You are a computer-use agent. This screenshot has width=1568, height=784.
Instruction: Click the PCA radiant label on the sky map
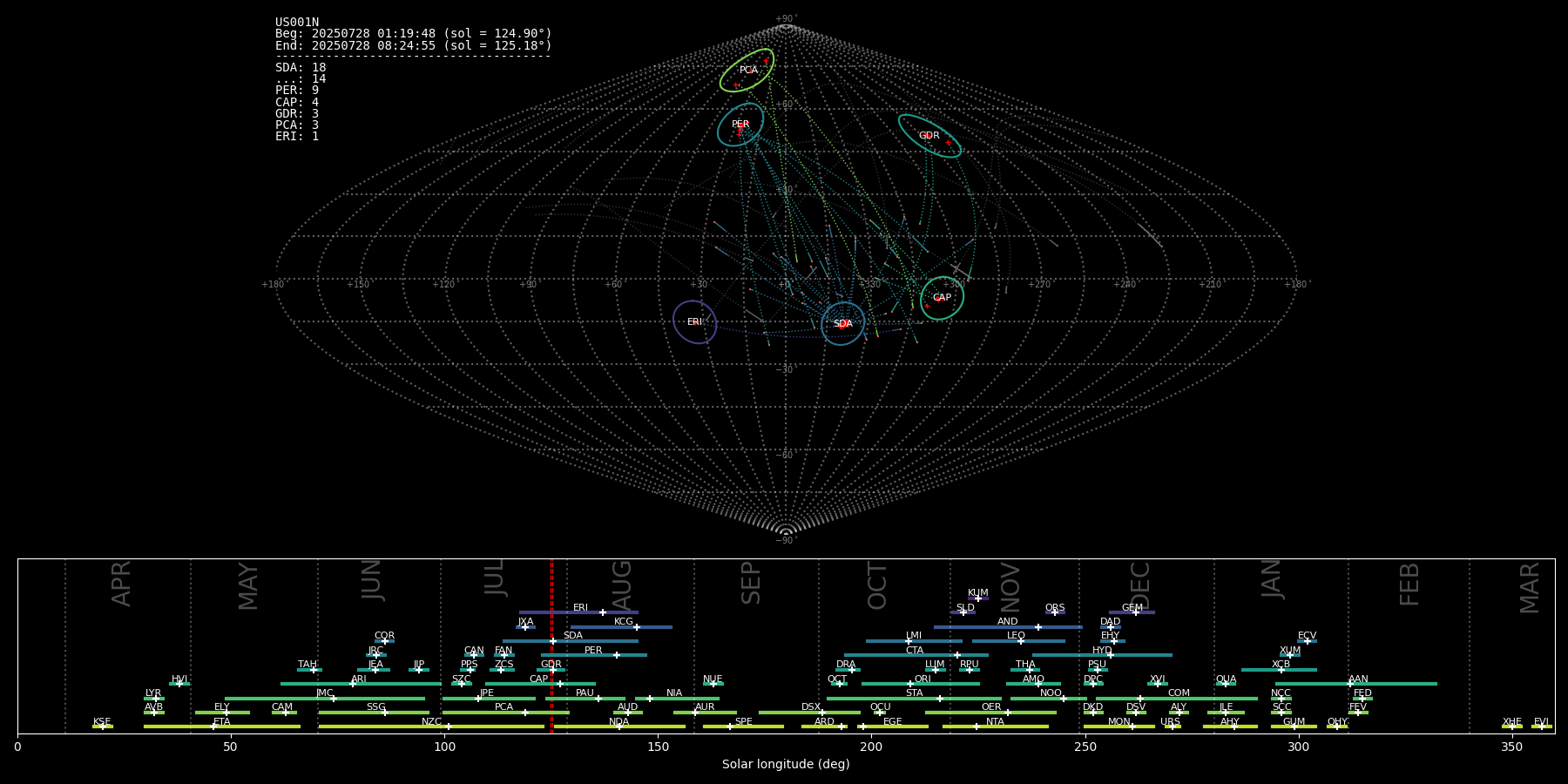tap(748, 70)
